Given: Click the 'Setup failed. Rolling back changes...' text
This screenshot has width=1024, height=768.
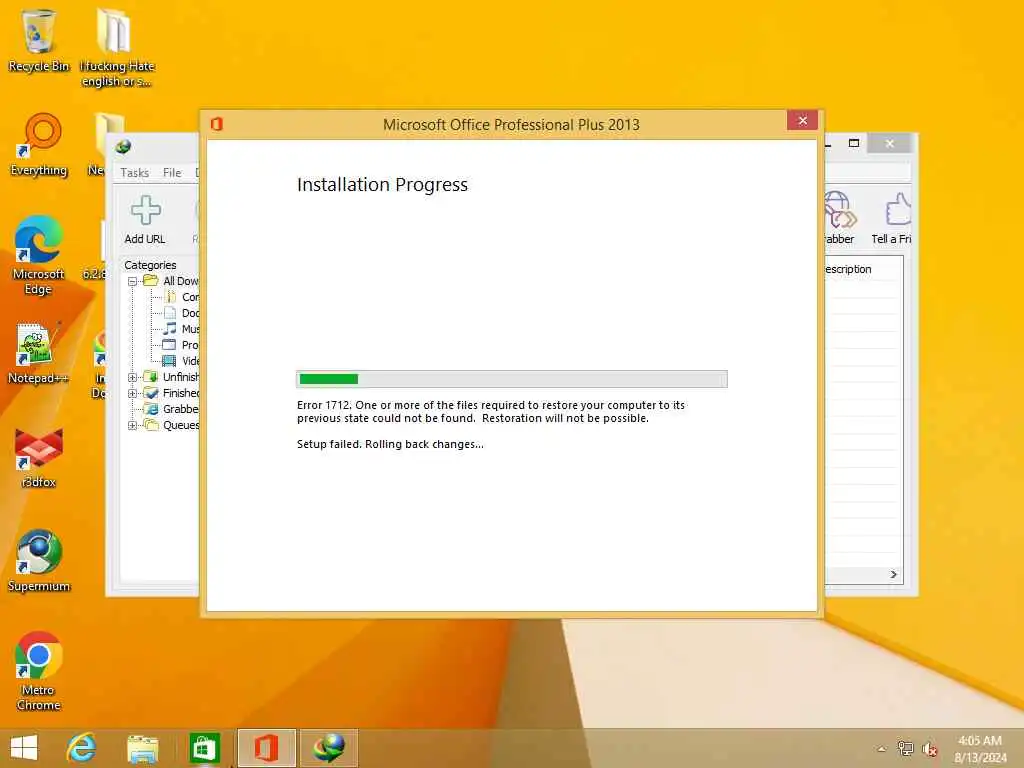Looking at the screenshot, I should click(x=390, y=444).
